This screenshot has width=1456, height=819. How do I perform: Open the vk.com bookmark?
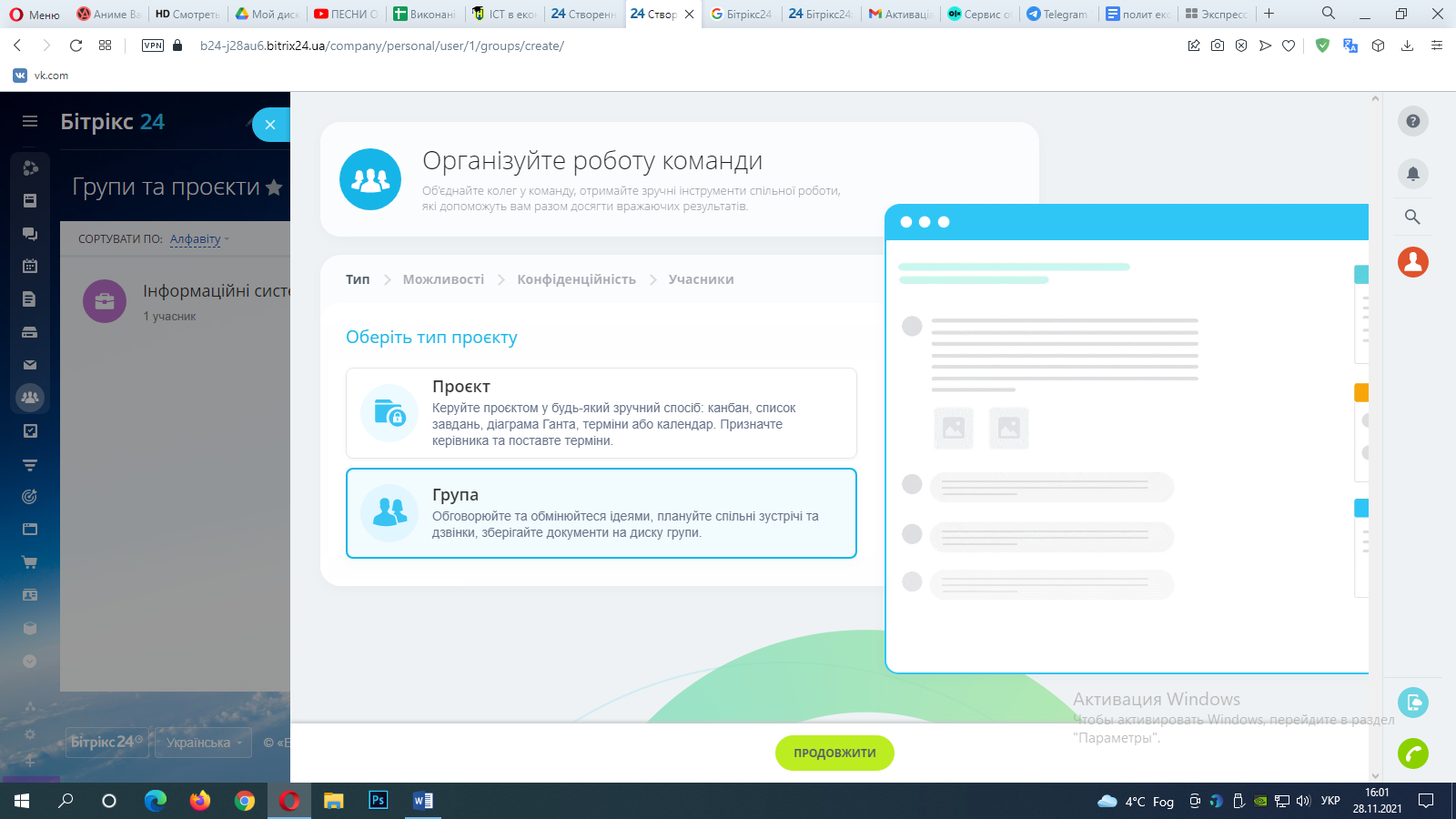[x=41, y=76]
